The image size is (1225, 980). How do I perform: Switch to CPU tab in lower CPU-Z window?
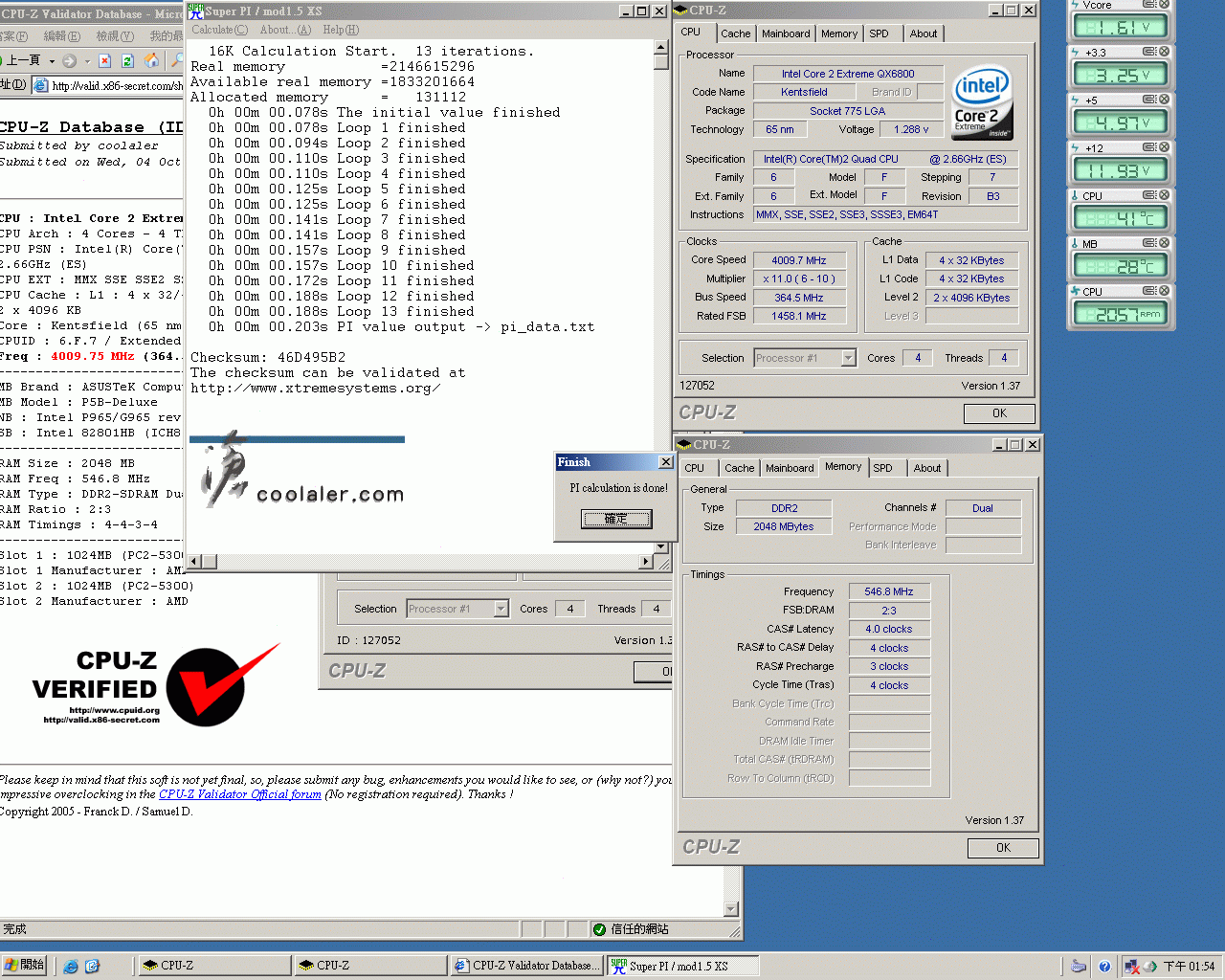pyautogui.click(x=694, y=468)
